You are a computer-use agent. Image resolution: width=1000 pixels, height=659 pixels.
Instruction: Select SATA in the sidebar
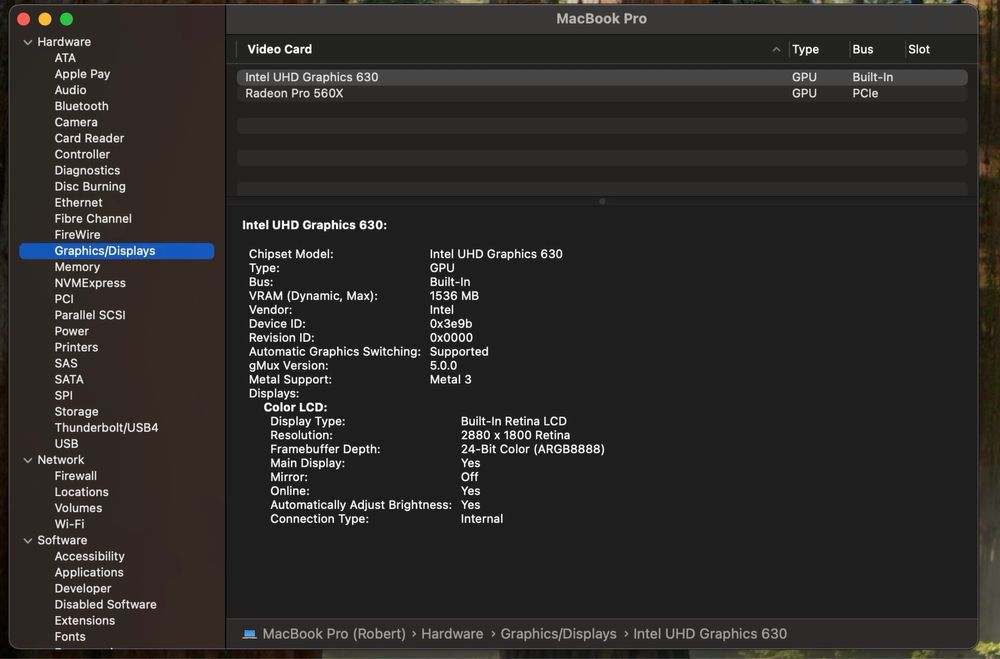coord(69,379)
